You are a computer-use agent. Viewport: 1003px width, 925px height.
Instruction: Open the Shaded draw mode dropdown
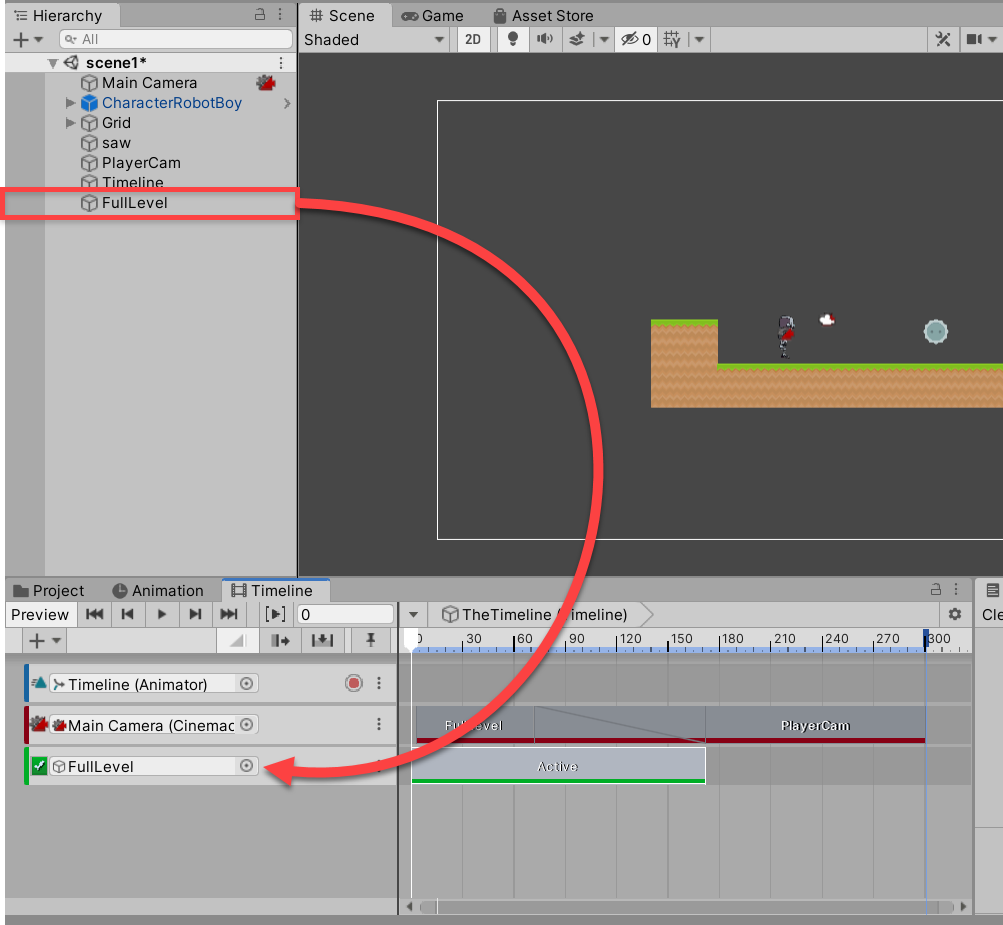(374, 40)
